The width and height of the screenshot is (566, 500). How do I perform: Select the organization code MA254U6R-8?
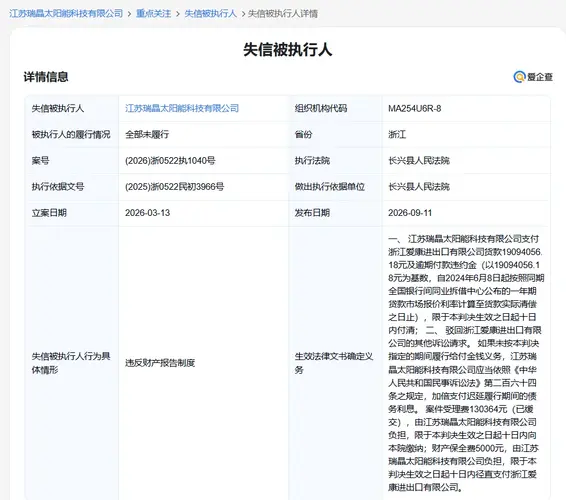click(414, 108)
